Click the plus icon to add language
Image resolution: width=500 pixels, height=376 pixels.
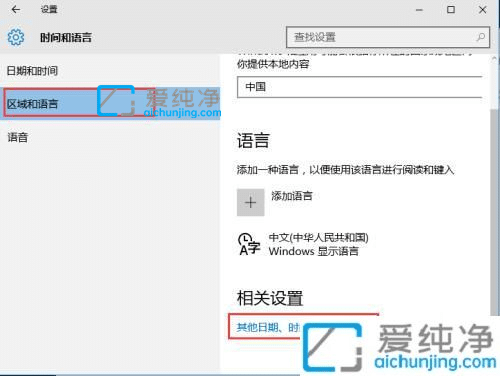point(251,202)
